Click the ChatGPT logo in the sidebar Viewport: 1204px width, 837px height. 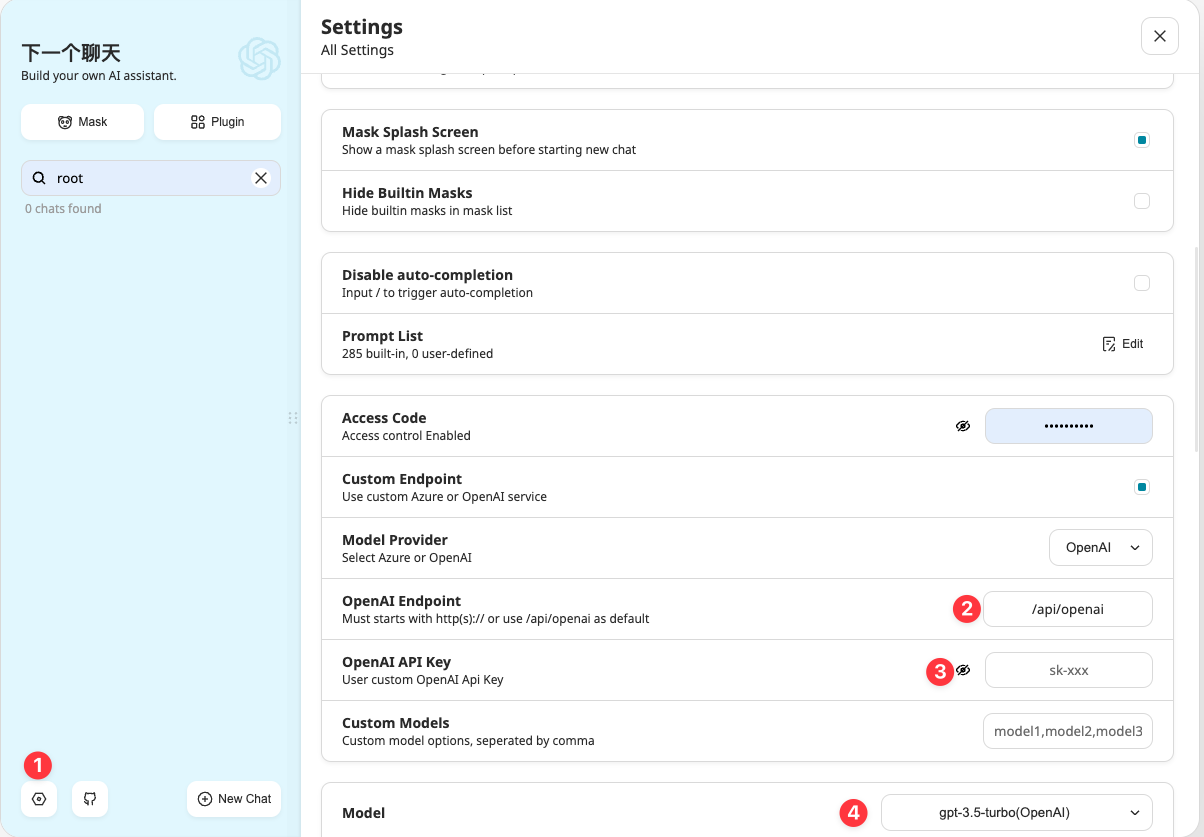(x=259, y=59)
